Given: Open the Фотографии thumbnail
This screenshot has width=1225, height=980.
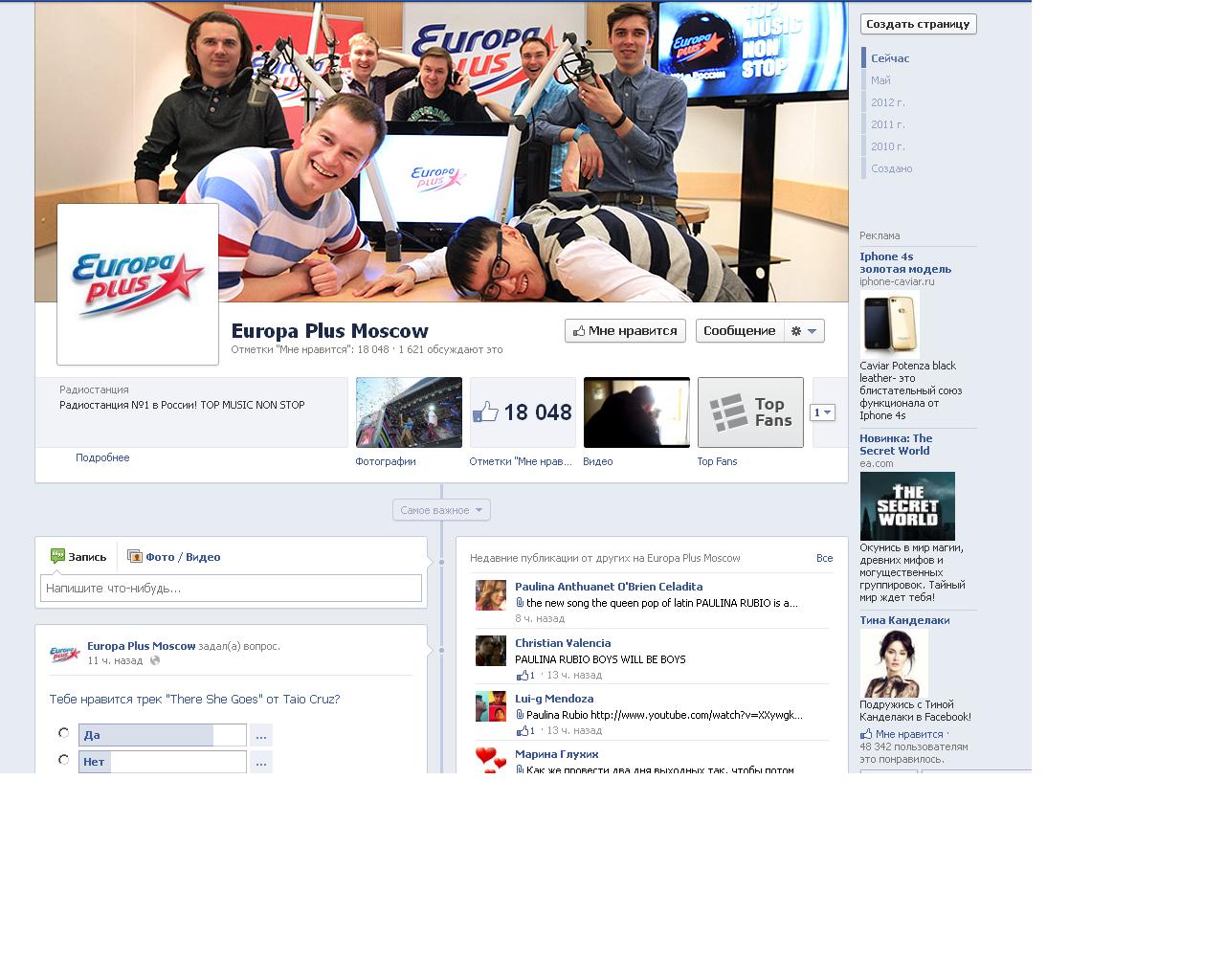Looking at the screenshot, I should [x=409, y=412].
